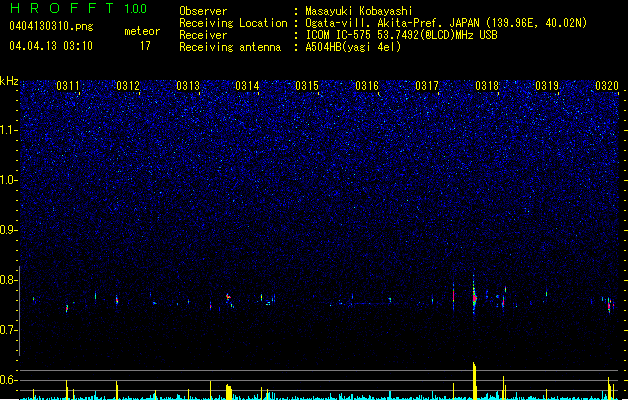Click the strongest meteor echo just before 0318
Image resolution: width=629 pixels, height=400 pixels.
tap(474, 297)
